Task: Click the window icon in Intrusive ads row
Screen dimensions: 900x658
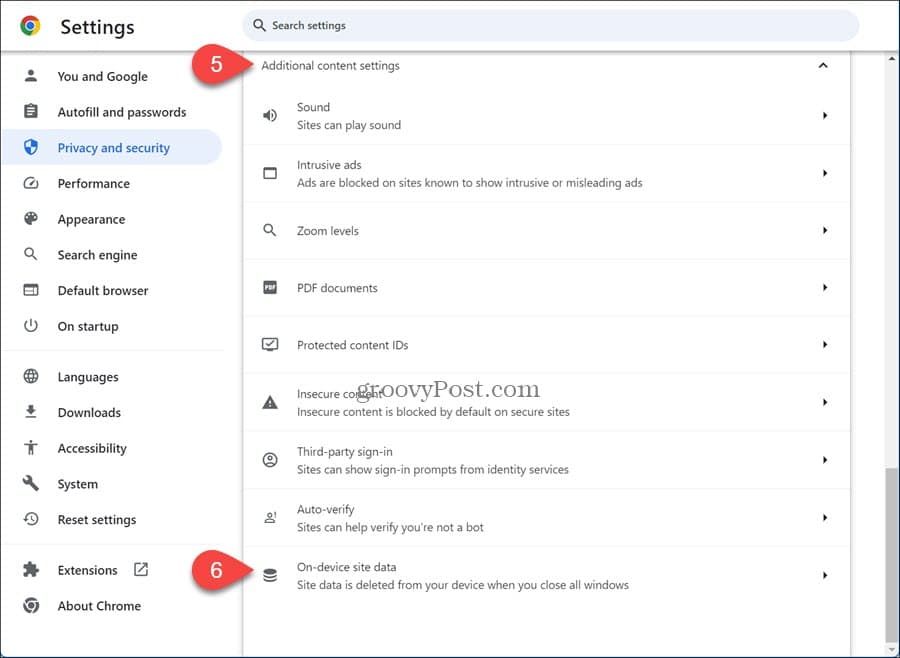Action: 270,173
